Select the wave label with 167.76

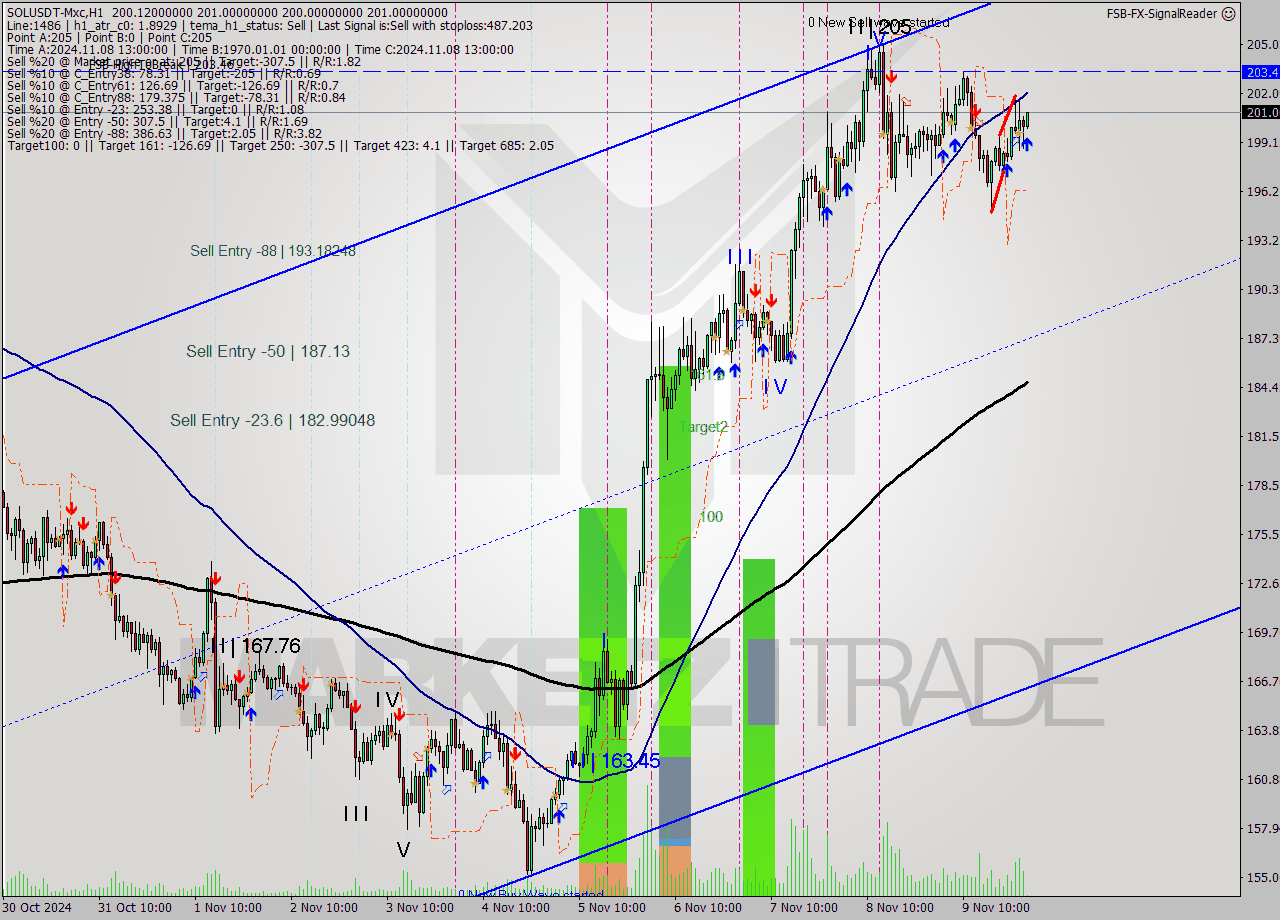tap(256, 646)
